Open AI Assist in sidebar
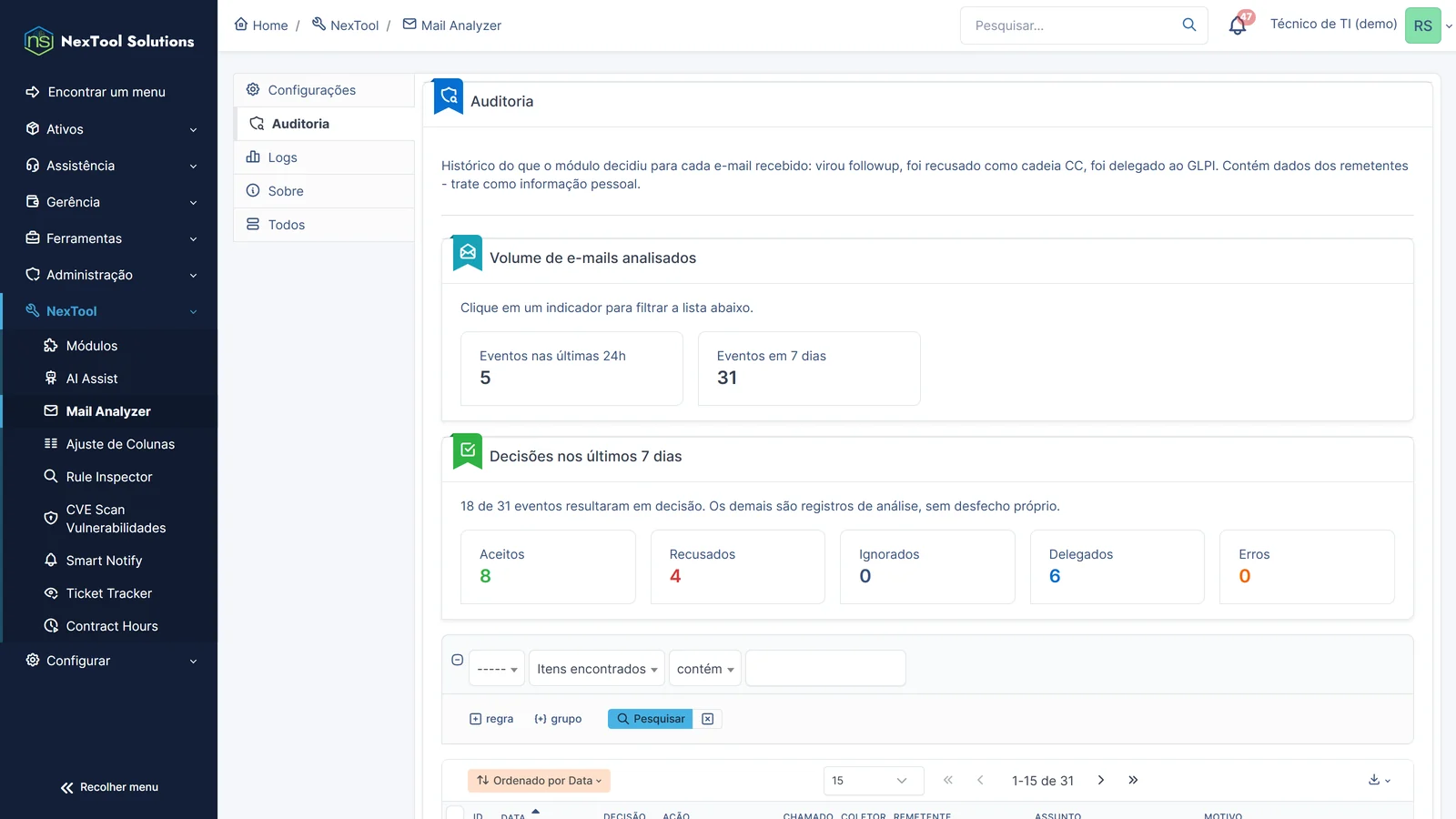The height and width of the screenshot is (819, 1456). point(109,379)
